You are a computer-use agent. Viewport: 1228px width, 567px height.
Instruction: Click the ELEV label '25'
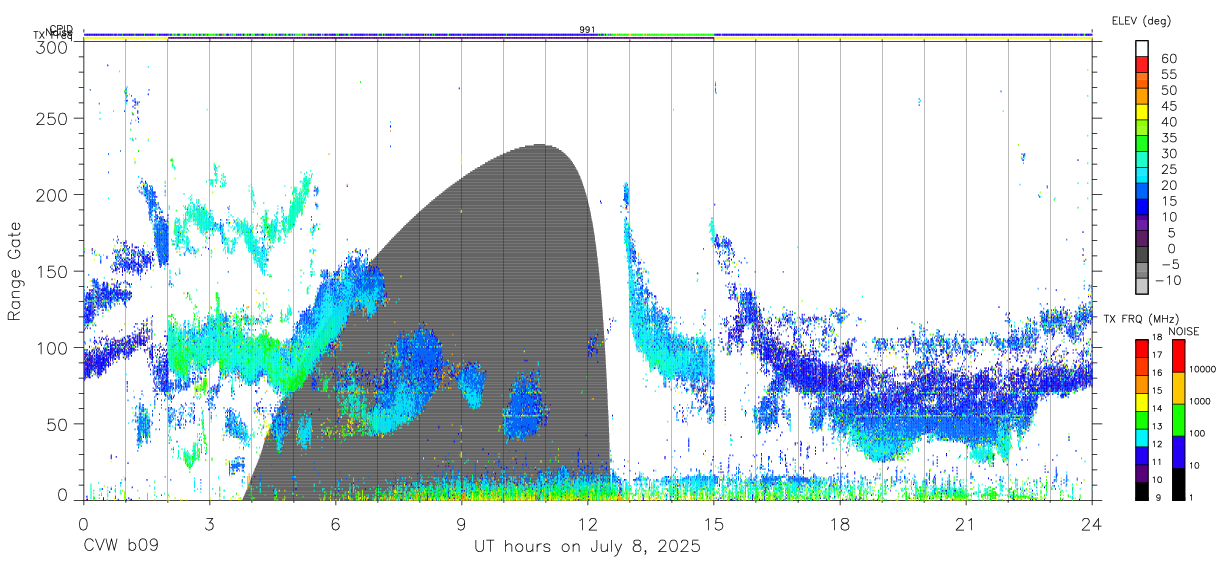click(x=1168, y=170)
